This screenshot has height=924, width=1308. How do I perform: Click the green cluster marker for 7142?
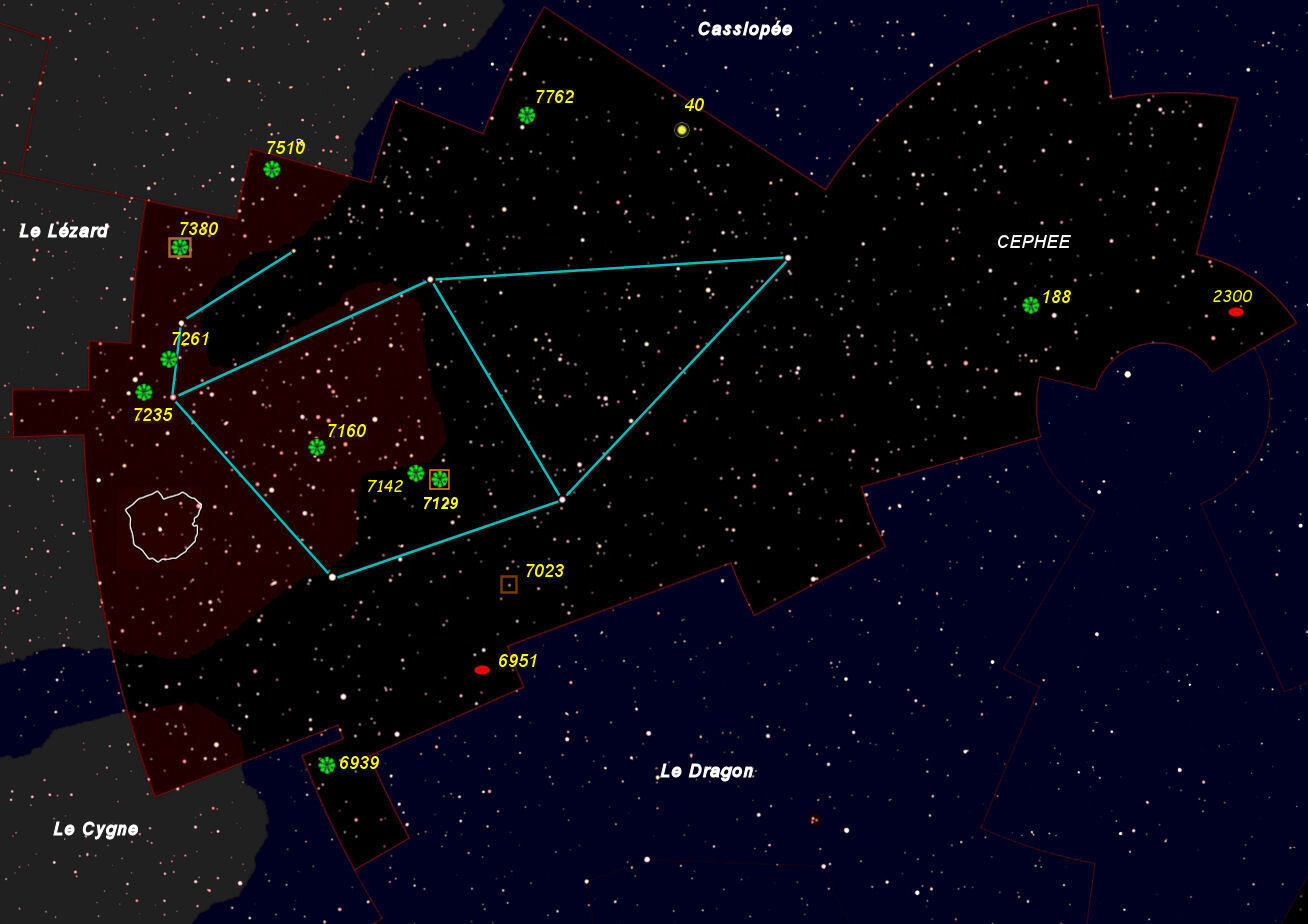[x=416, y=473]
